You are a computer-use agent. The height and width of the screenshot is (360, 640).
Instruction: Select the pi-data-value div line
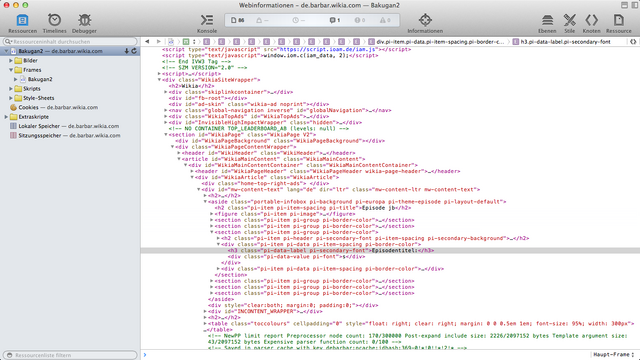pyautogui.click(x=296, y=257)
